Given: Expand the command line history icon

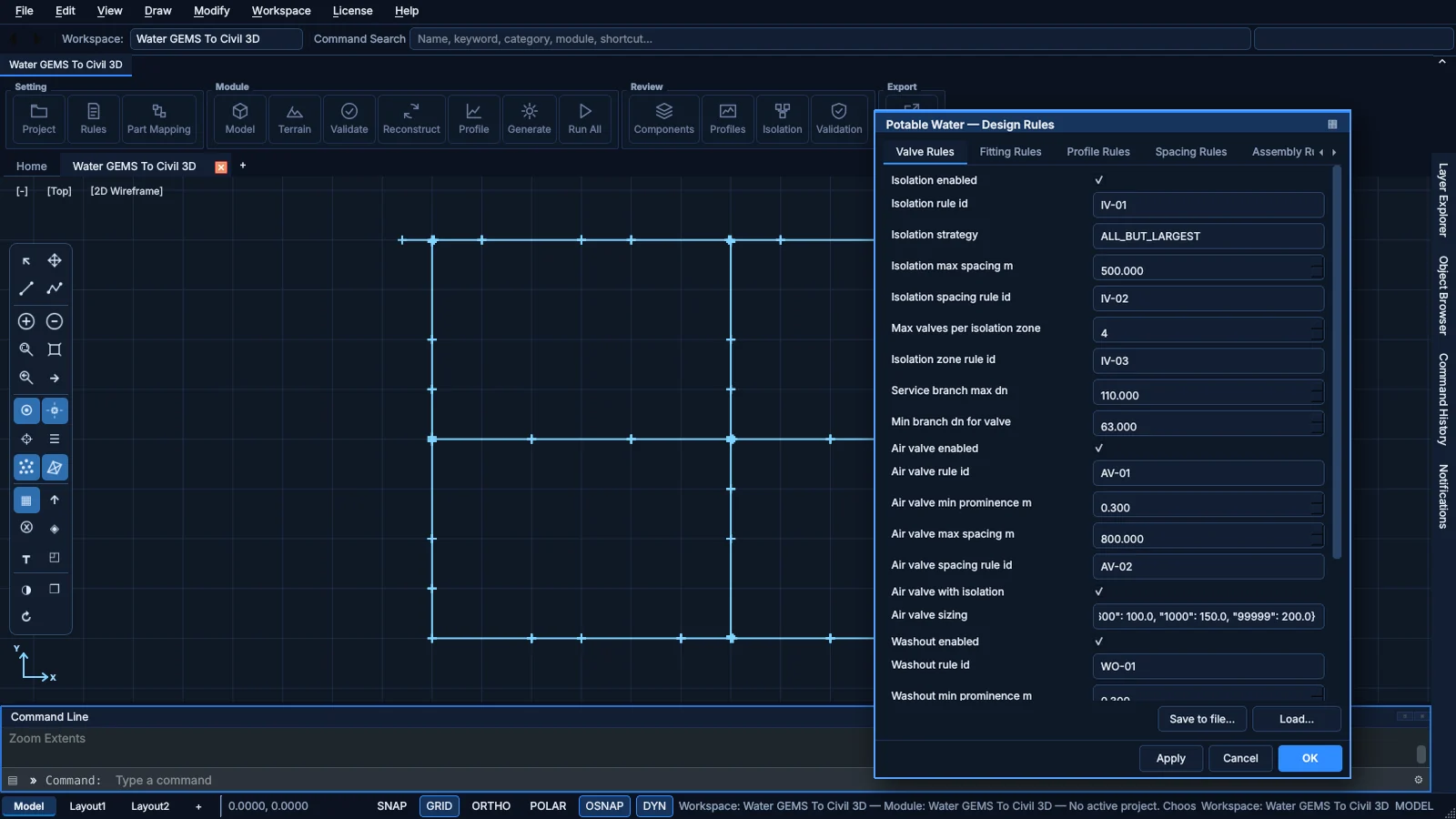Looking at the screenshot, I should 13,780.
